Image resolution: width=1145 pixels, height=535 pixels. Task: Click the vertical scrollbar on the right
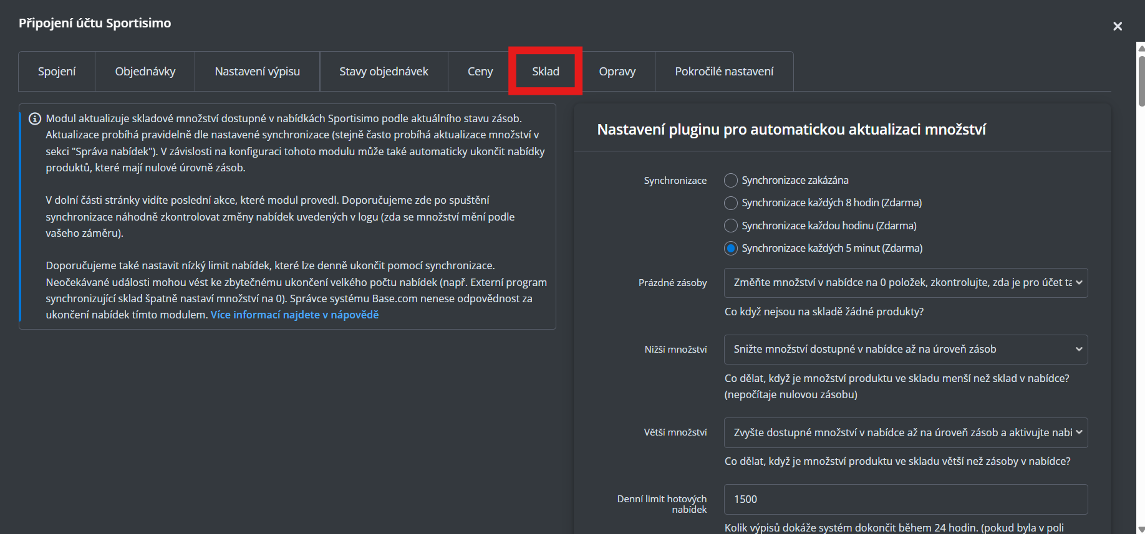[1141, 80]
